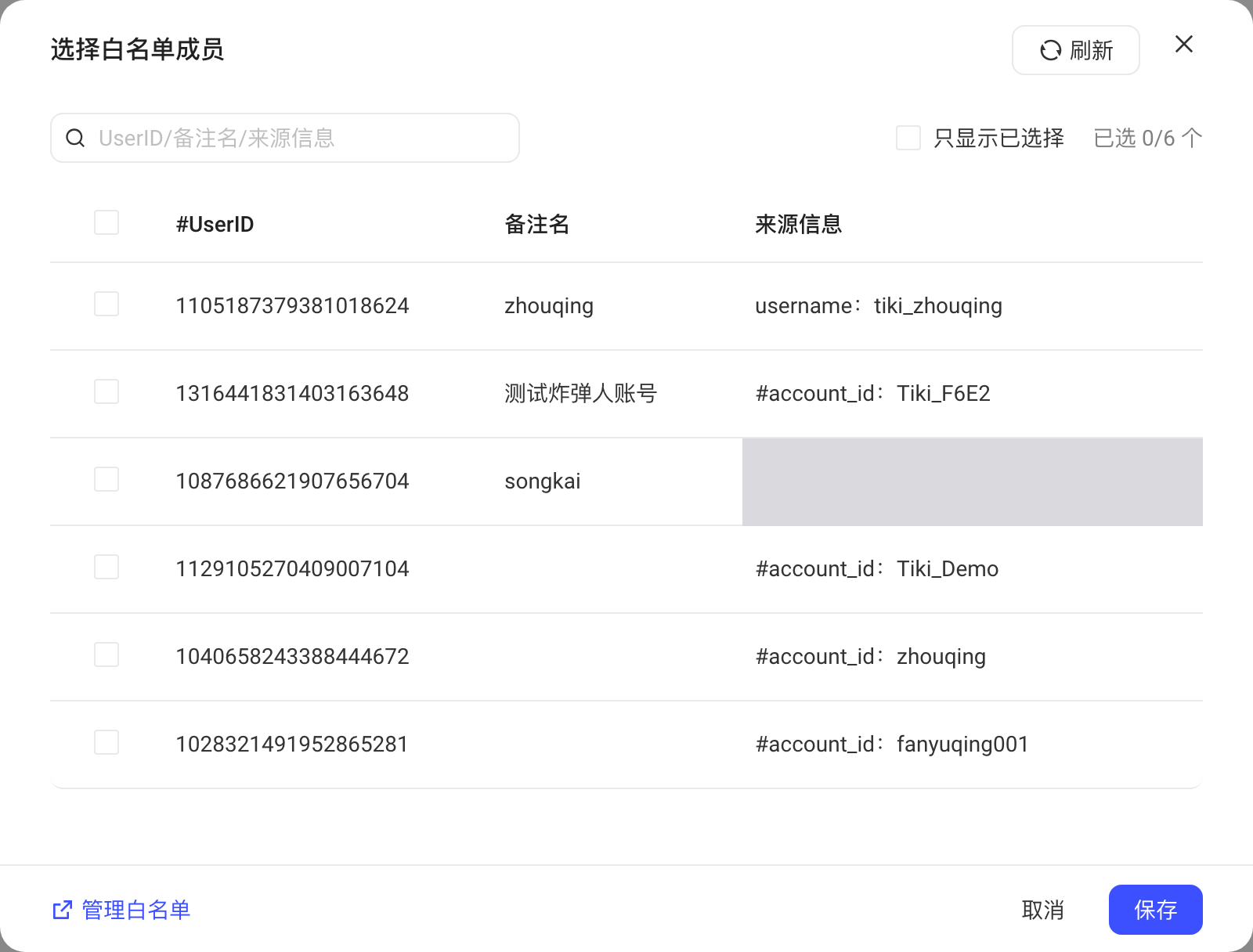Check the row with fanyuqing001 account
This screenshot has width=1253, height=952.
coord(107,742)
